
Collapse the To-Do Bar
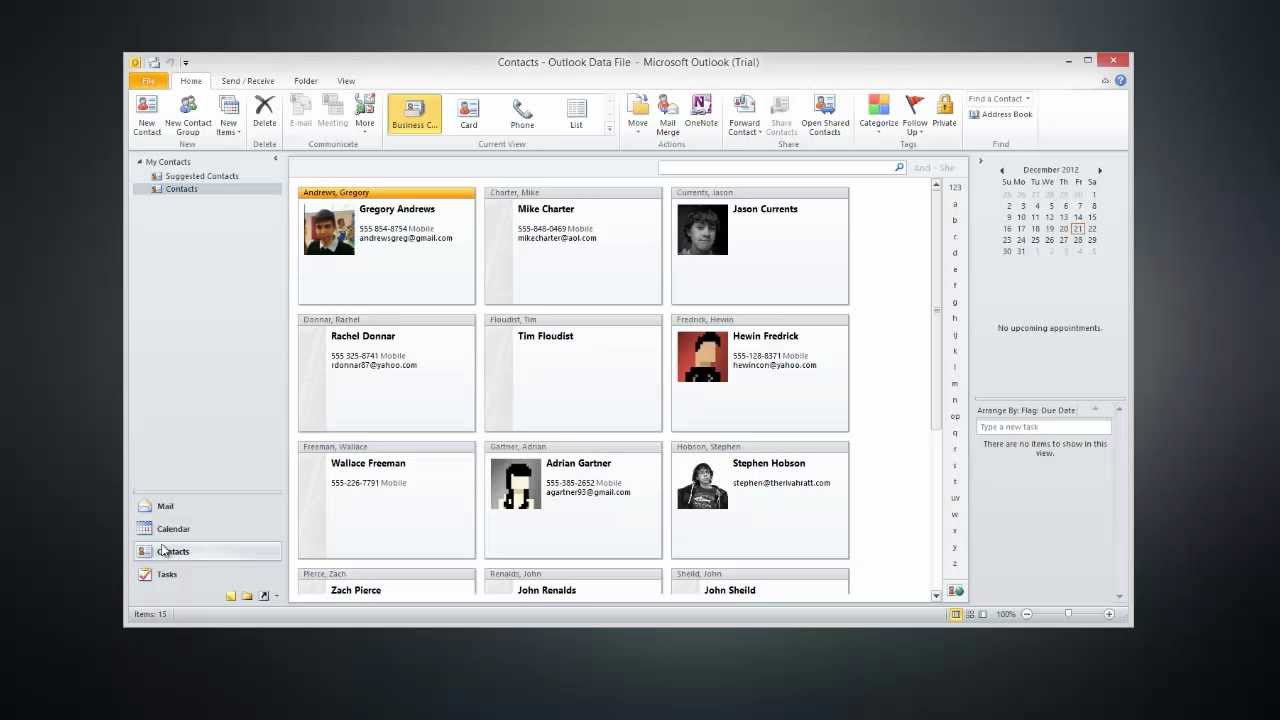(x=980, y=161)
